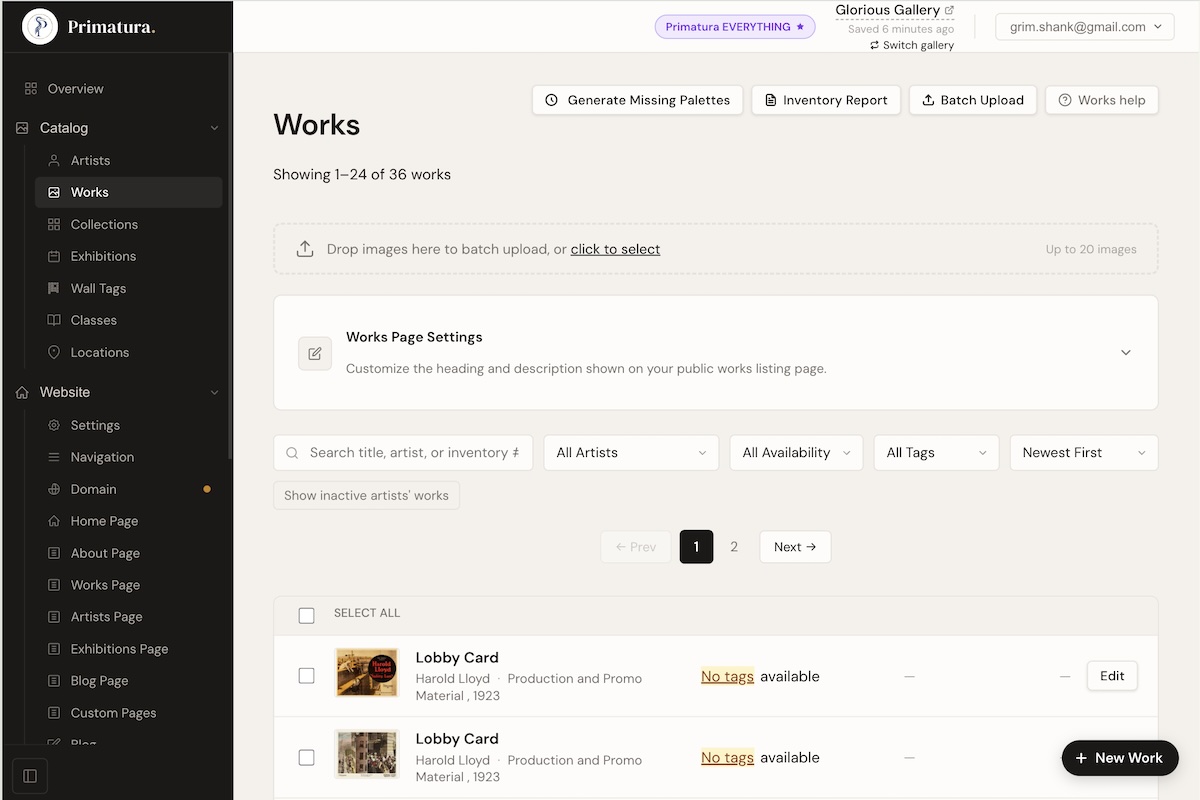Image resolution: width=1200 pixels, height=800 pixels.
Task: Click the Locations pin icon
Action: coord(54,352)
